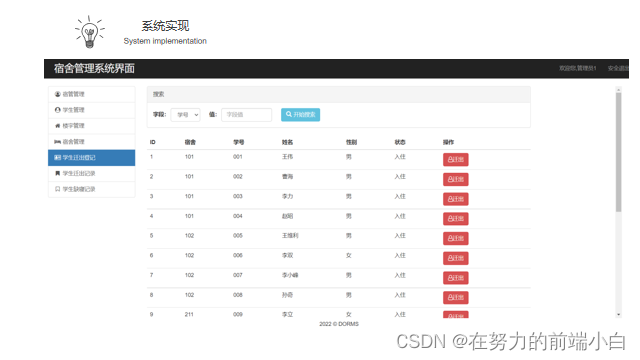This screenshot has width=640, height=360.
Task: Start searching with the blue 开始搜索 button
Action: click(300, 115)
